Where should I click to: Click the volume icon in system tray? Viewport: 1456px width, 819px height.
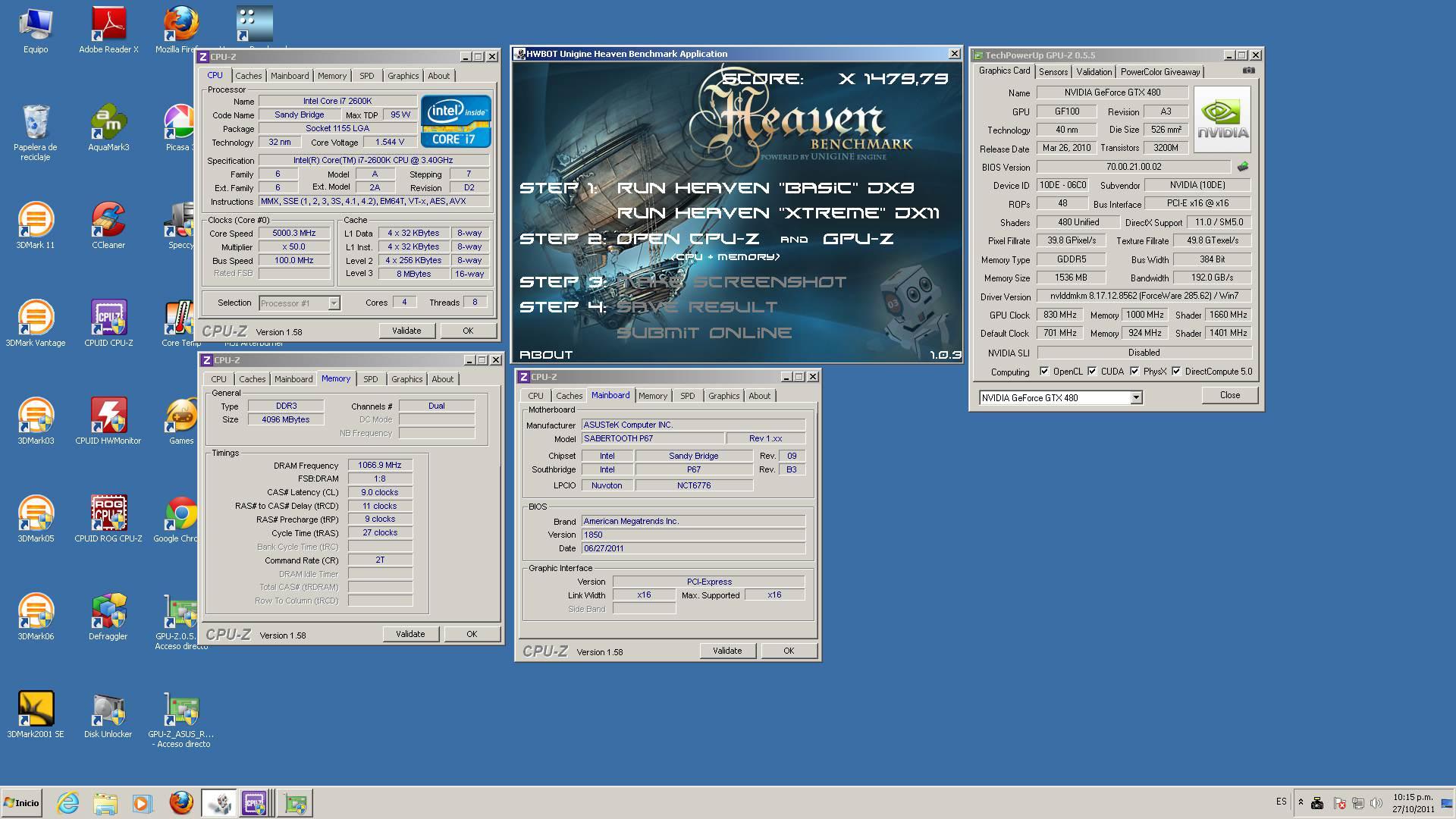click(x=1376, y=803)
